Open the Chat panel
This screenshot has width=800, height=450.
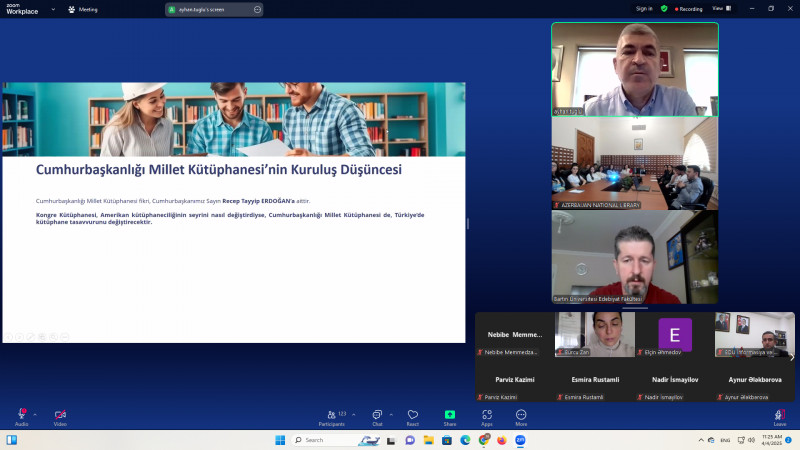(377, 416)
